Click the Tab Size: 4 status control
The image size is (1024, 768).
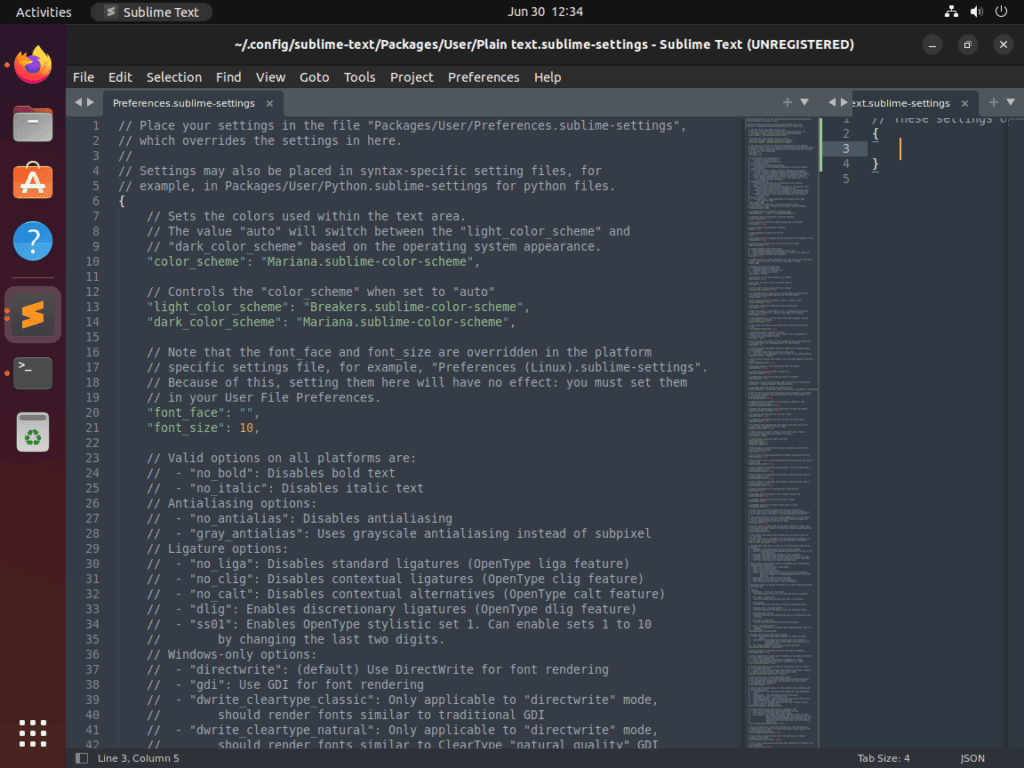pos(884,758)
